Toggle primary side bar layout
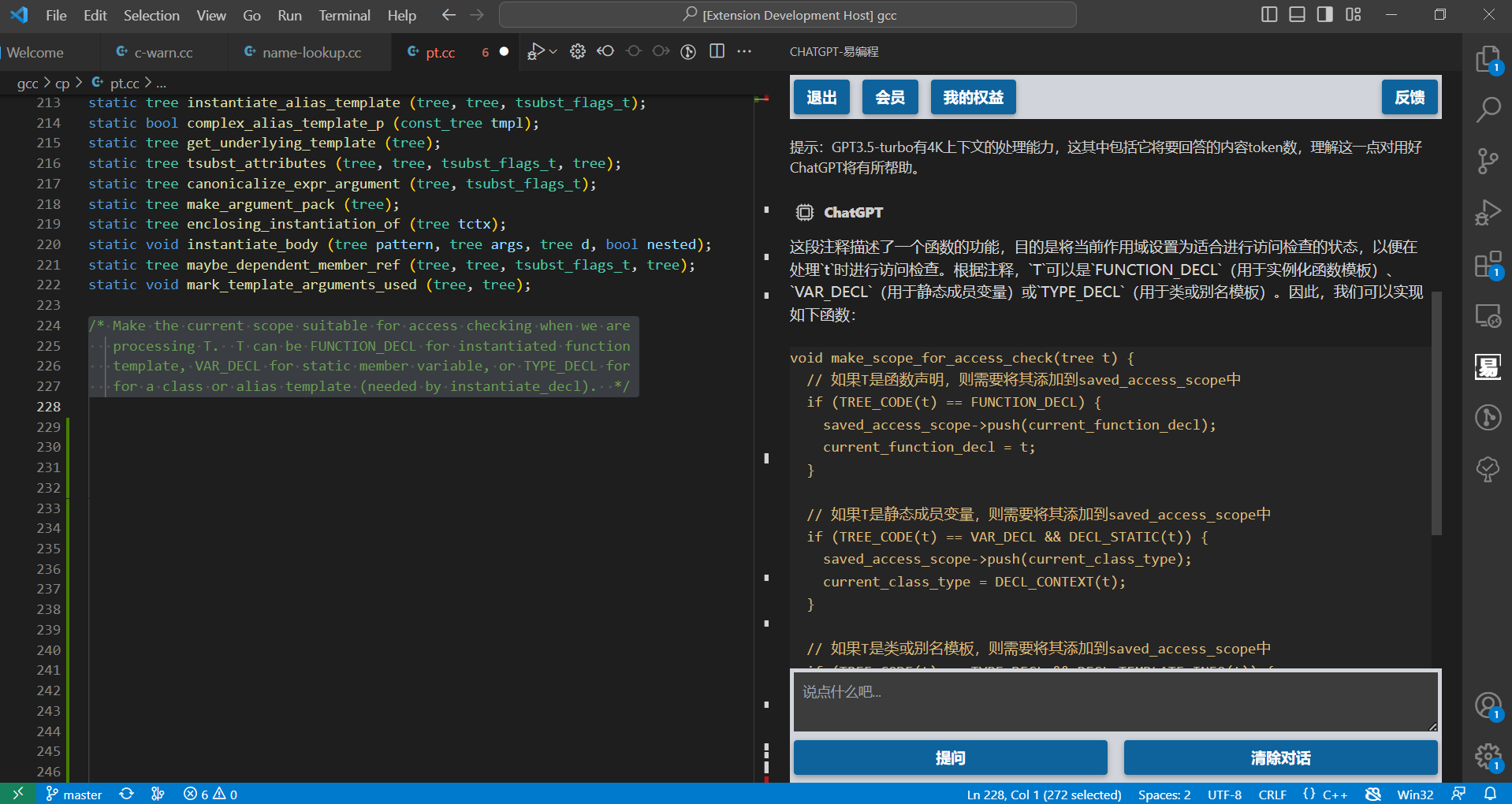 [1269, 14]
